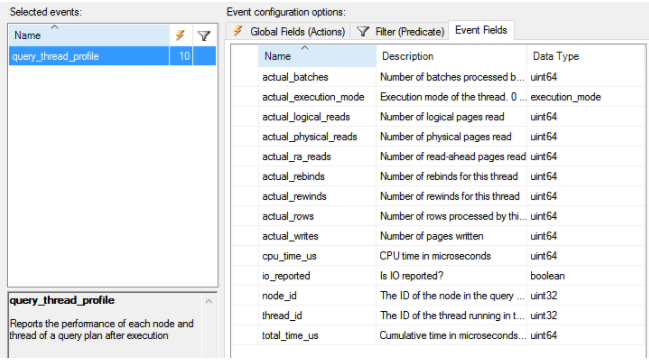Sort event fields by Data Type header
This screenshot has width=649, height=361.
586,56
